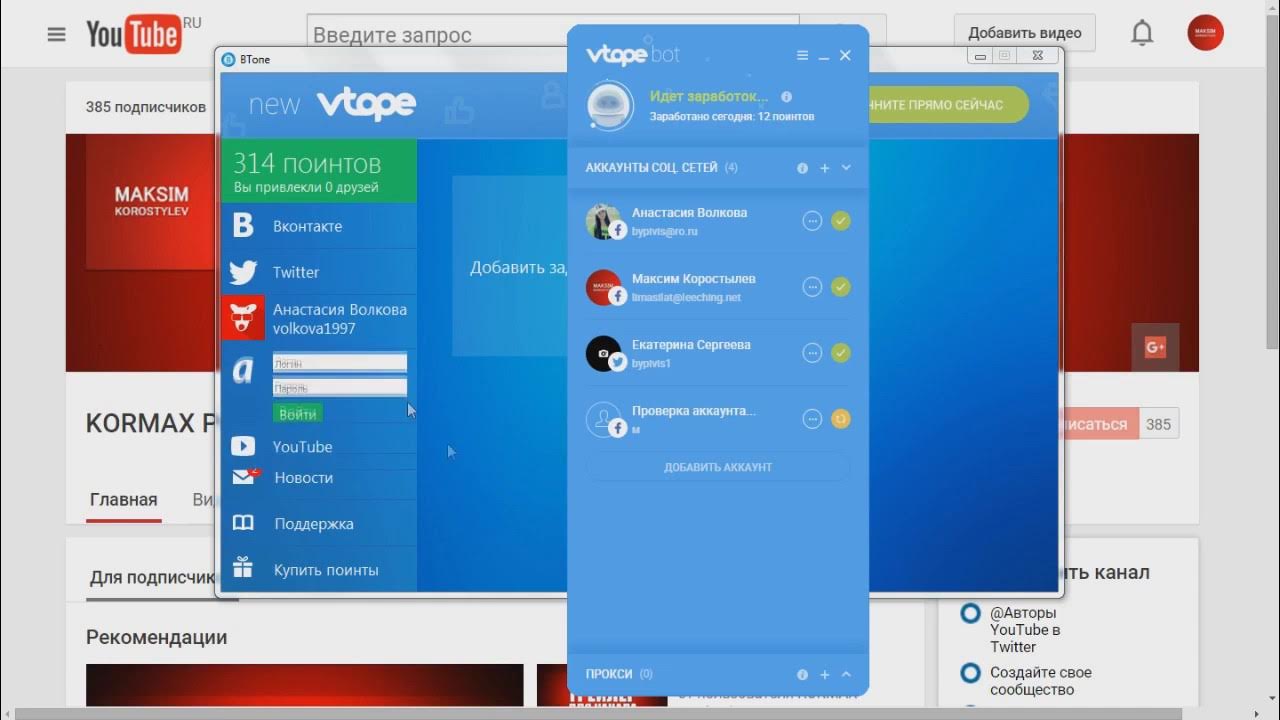
Task: Select the @Авторы YouTube в Twitter radio option
Action: (x=970, y=613)
